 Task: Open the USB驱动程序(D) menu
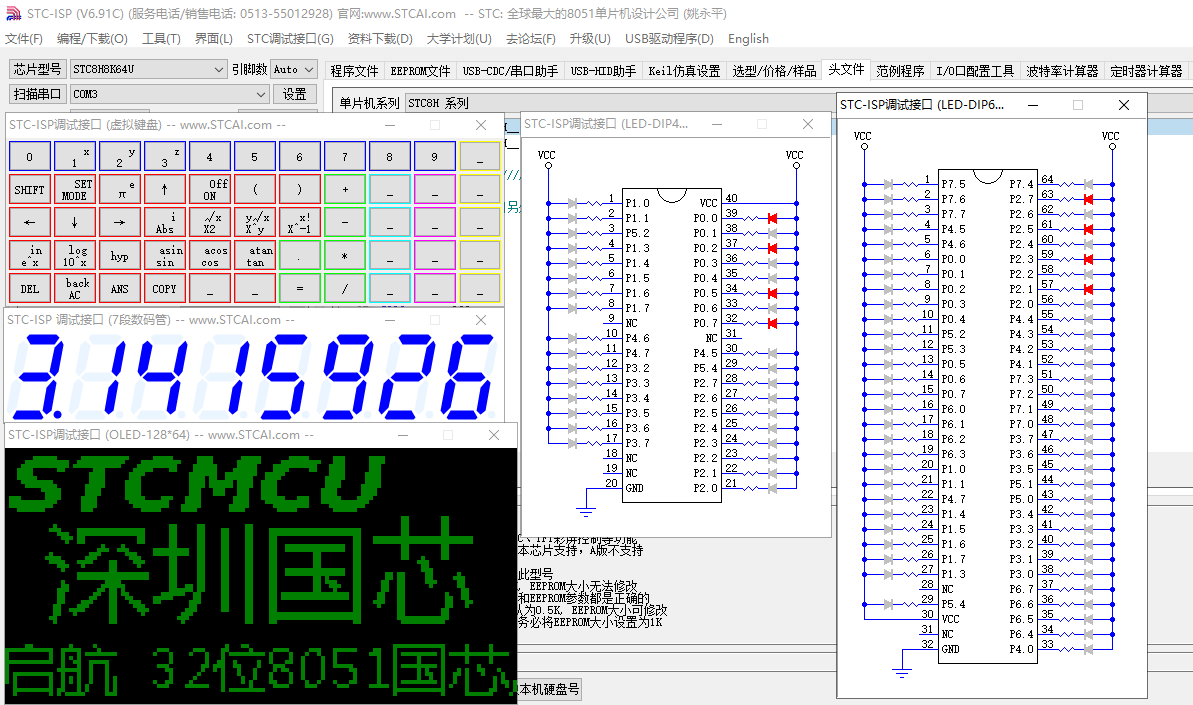pyautogui.click(x=669, y=39)
